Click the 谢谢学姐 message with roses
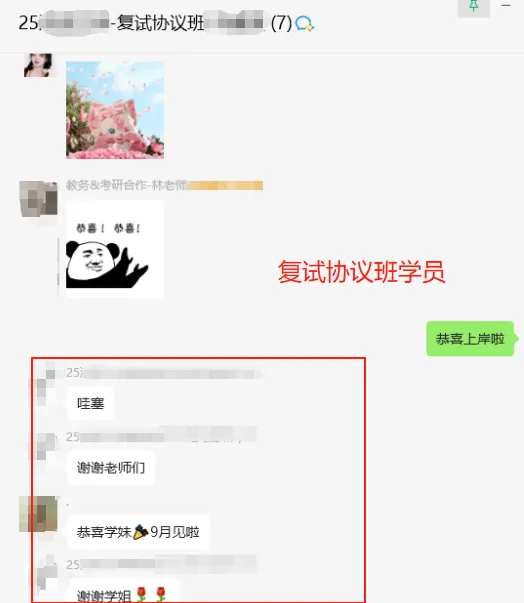The image size is (524, 603). 123,592
